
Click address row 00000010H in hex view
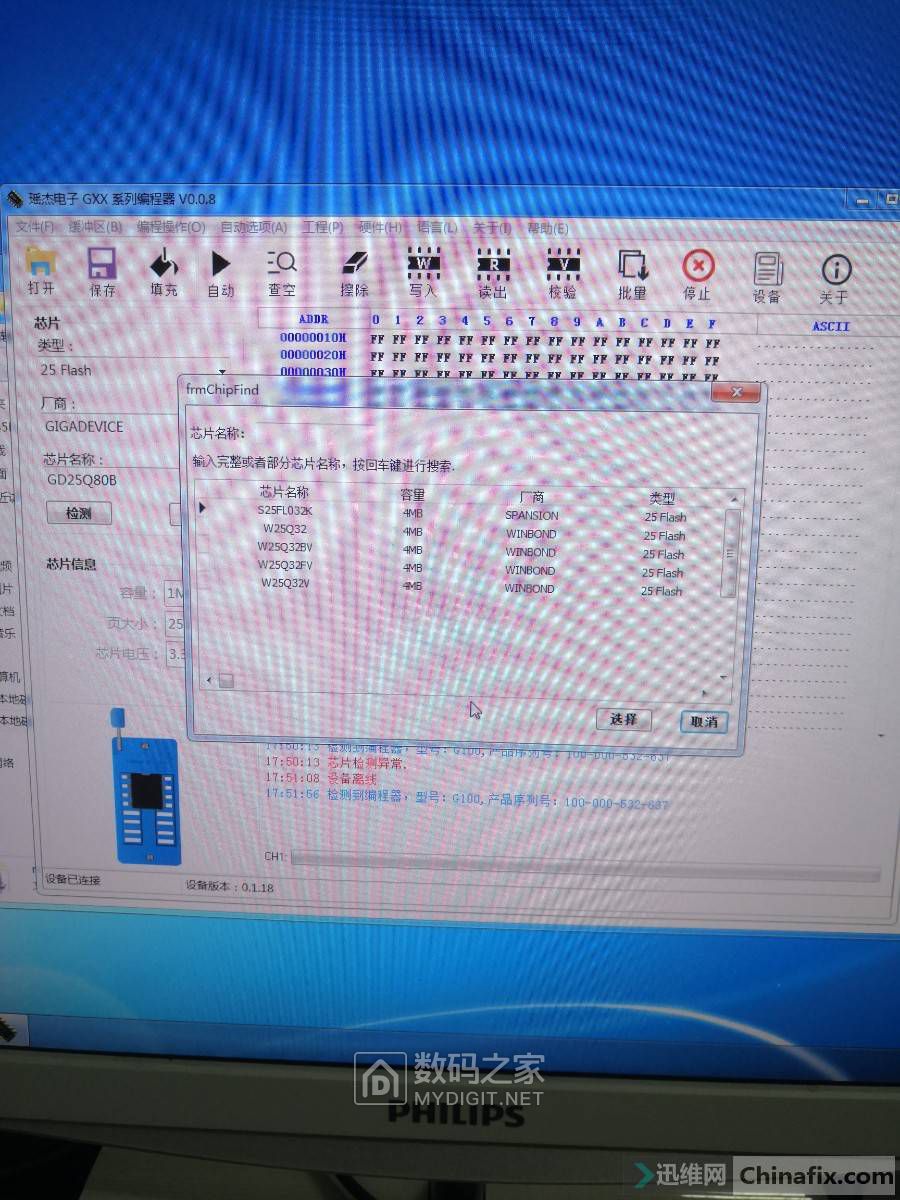[x=313, y=338]
